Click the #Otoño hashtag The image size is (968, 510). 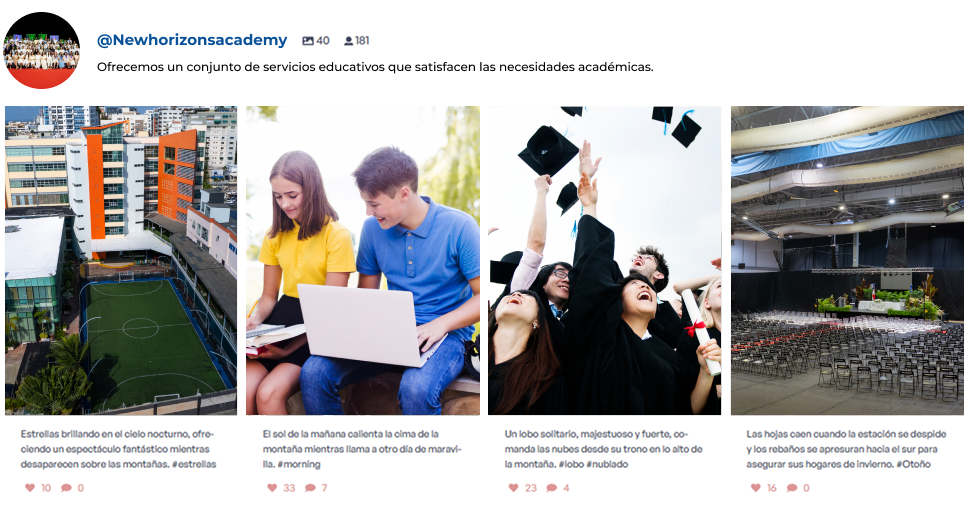(x=914, y=464)
